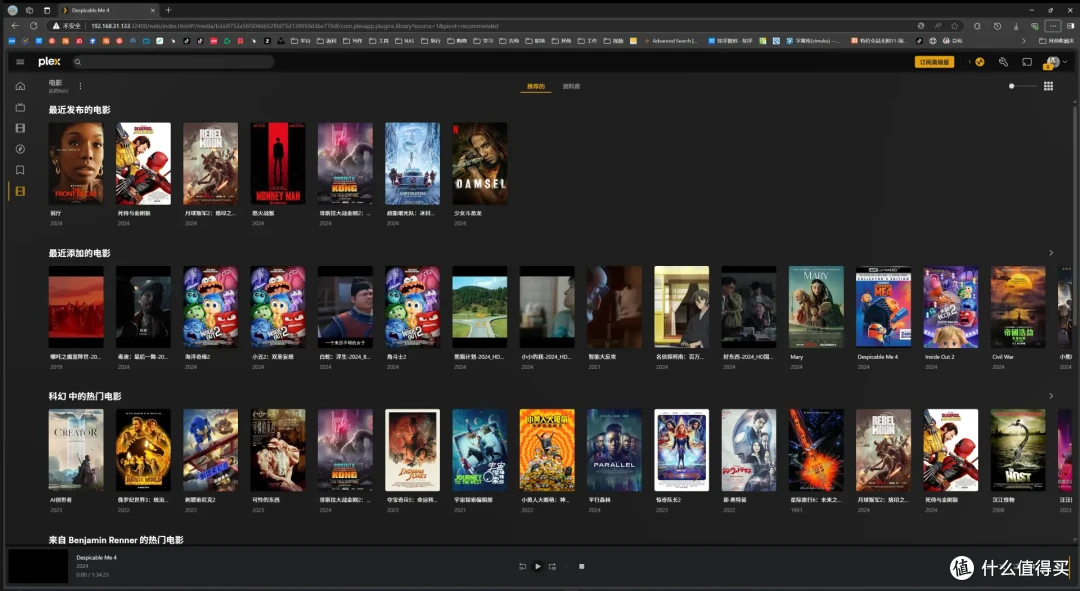Adjust the poster size slider

point(1022,86)
